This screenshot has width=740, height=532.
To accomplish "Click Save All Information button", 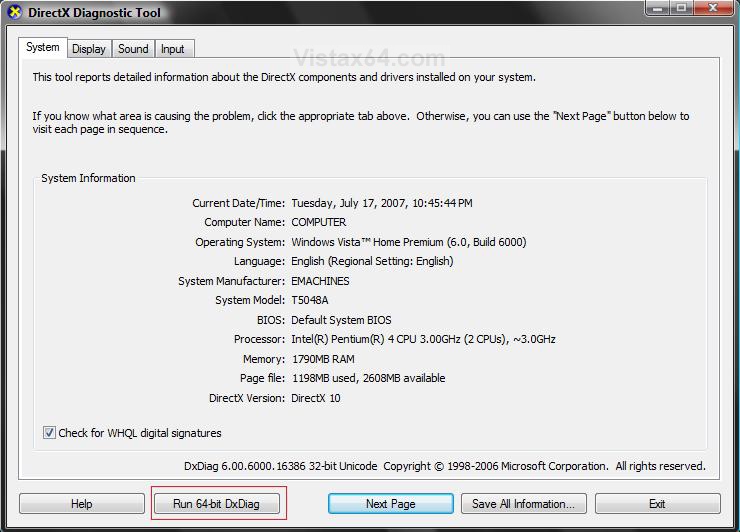I will click(524, 504).
